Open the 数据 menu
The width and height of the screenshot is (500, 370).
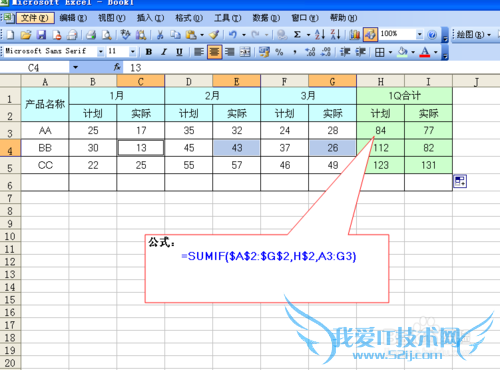coord(266,18)
